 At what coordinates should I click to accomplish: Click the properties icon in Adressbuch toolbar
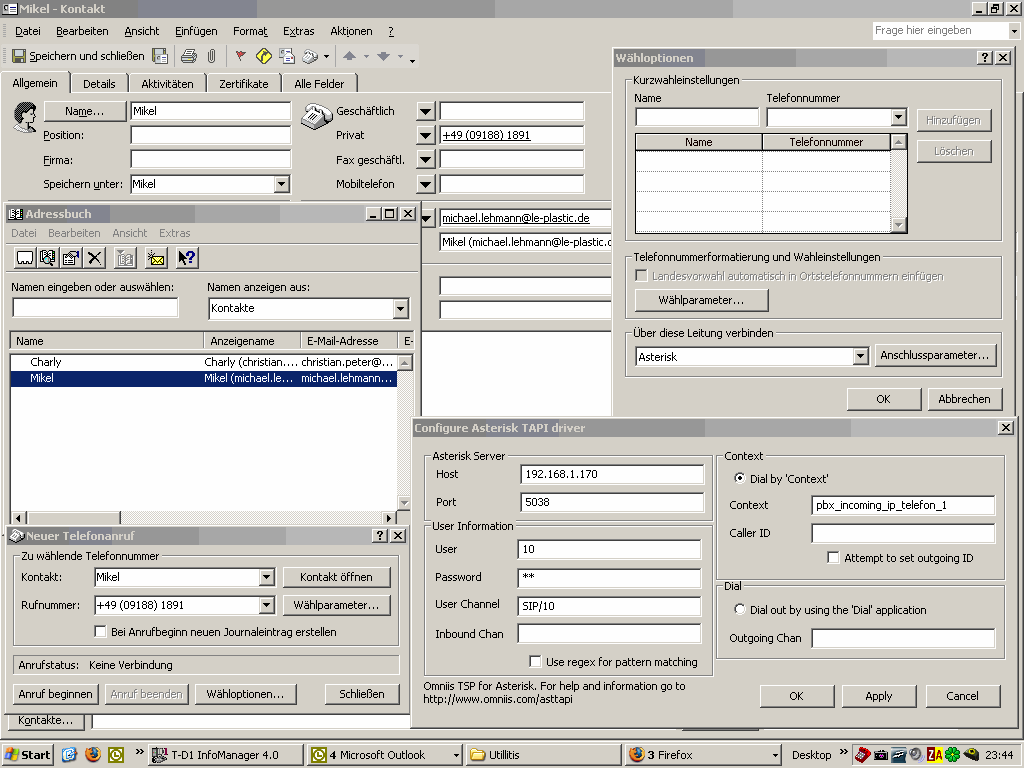point(71,258)
